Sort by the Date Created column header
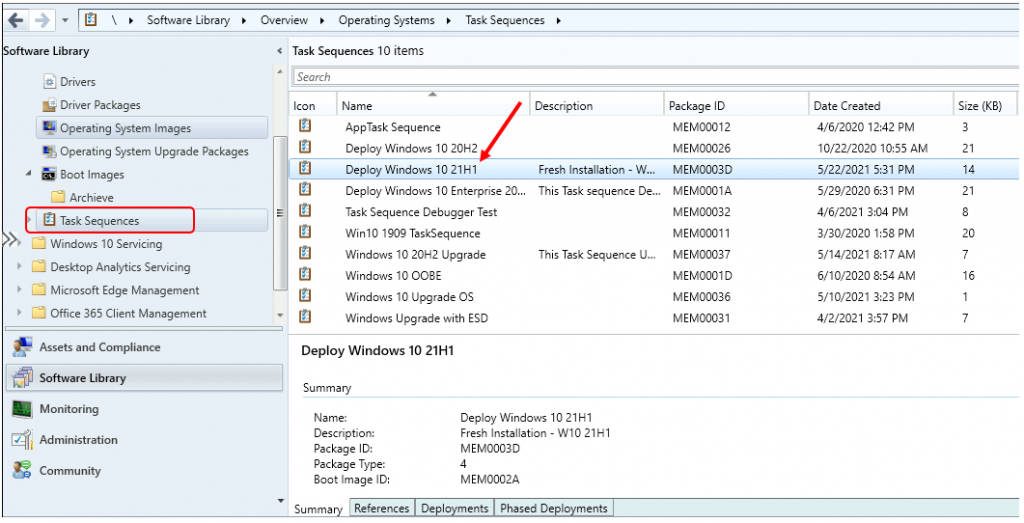1024x523 pixels. (x=881, y=105)
